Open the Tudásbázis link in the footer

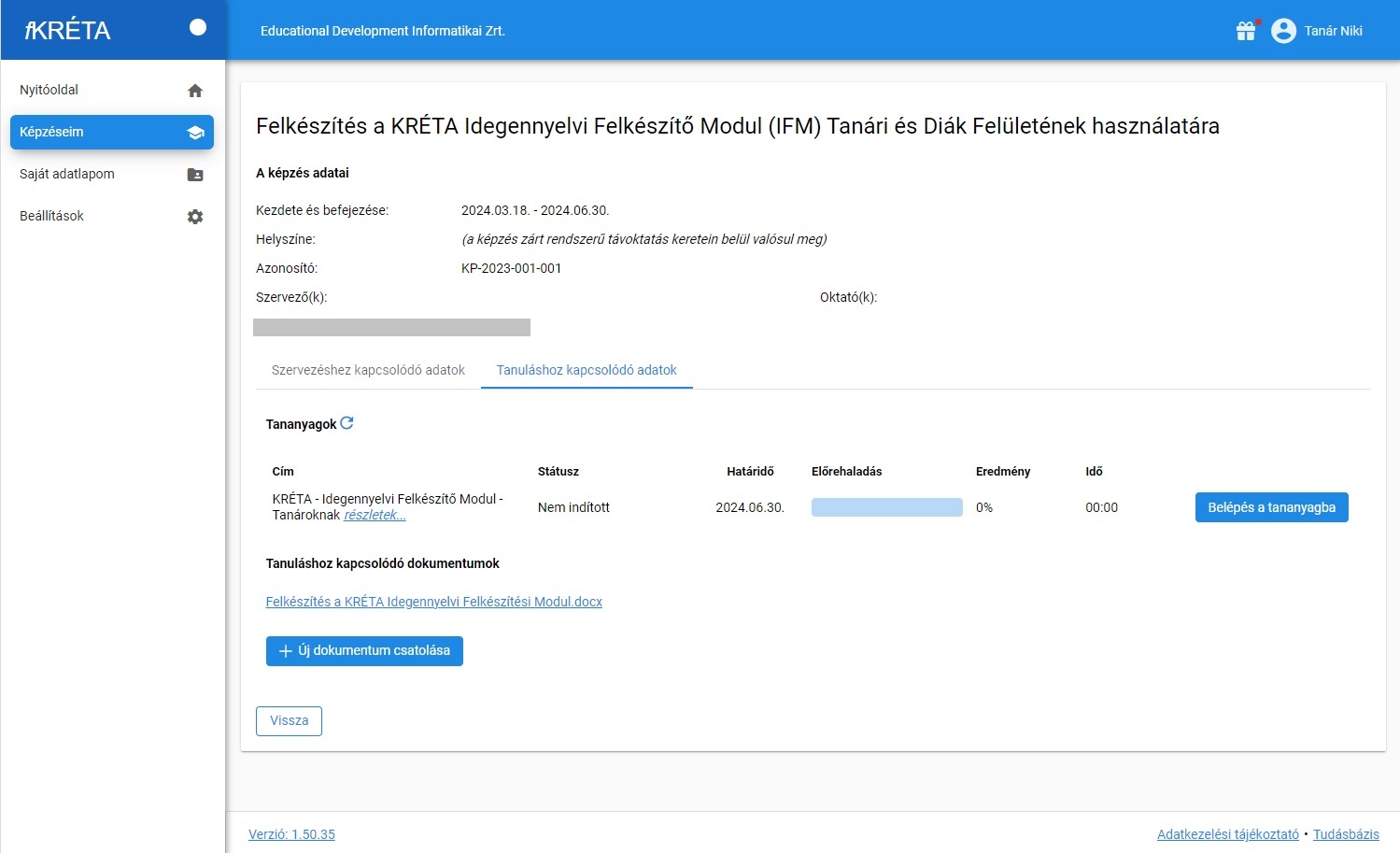(x=1346, y=834)
